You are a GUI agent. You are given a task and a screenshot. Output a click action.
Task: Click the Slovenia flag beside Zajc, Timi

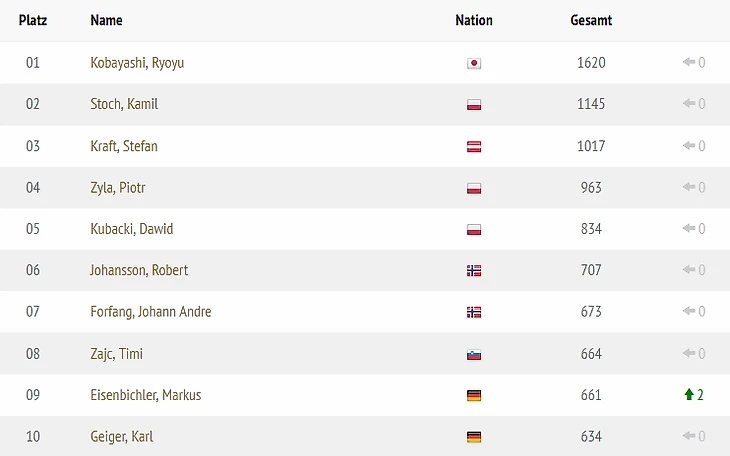pyautogui.click(x=474, y=354)
